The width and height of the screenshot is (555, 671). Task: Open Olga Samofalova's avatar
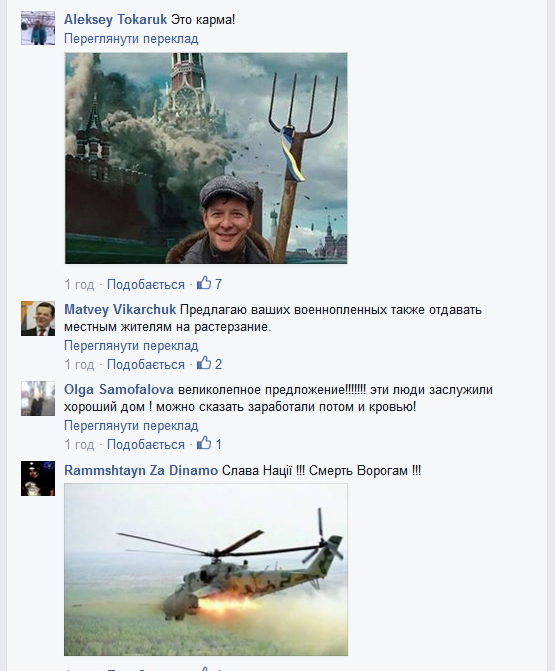(x=38, y=398)
